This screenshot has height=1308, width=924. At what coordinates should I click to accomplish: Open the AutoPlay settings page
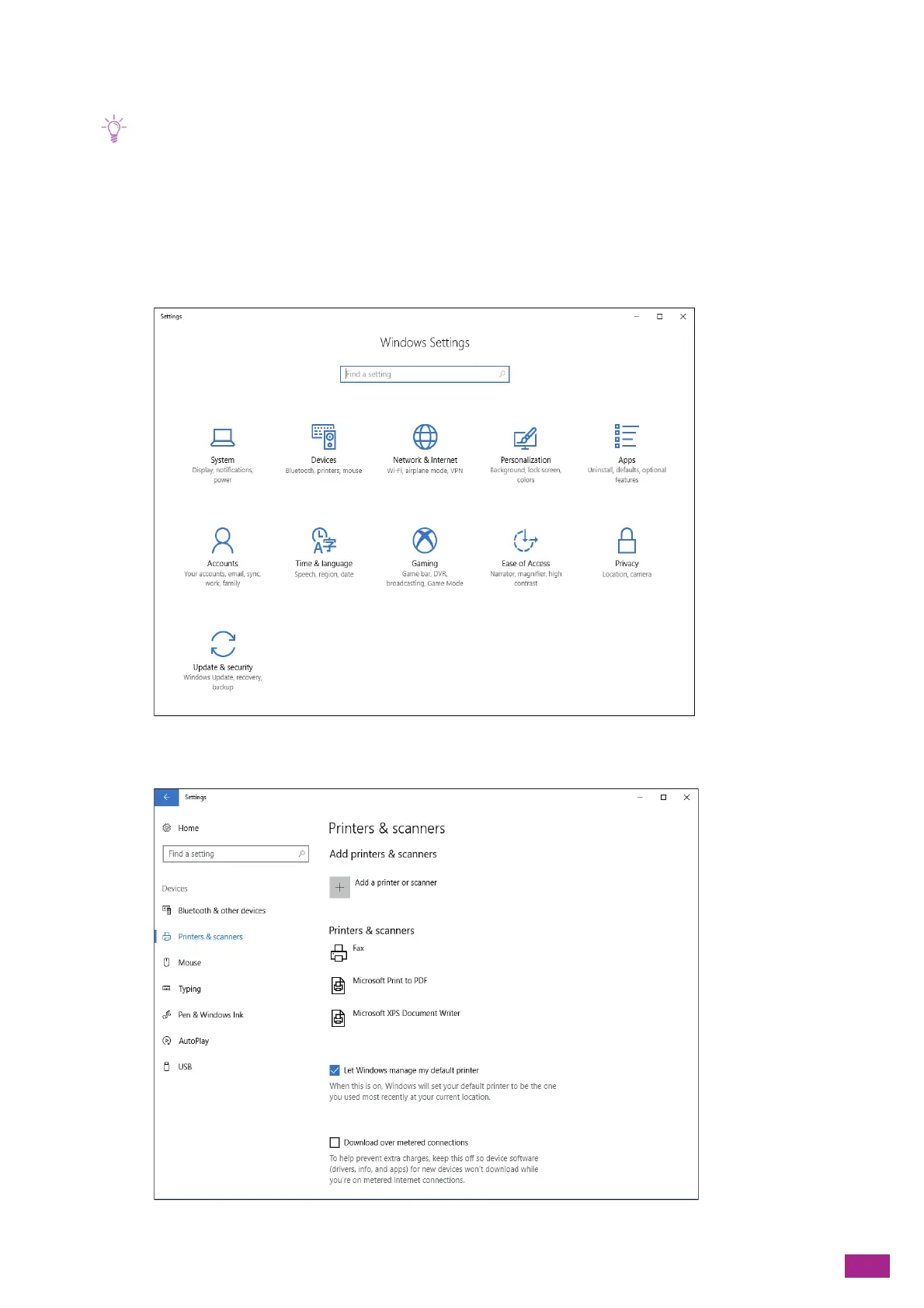pos(186,1041)
